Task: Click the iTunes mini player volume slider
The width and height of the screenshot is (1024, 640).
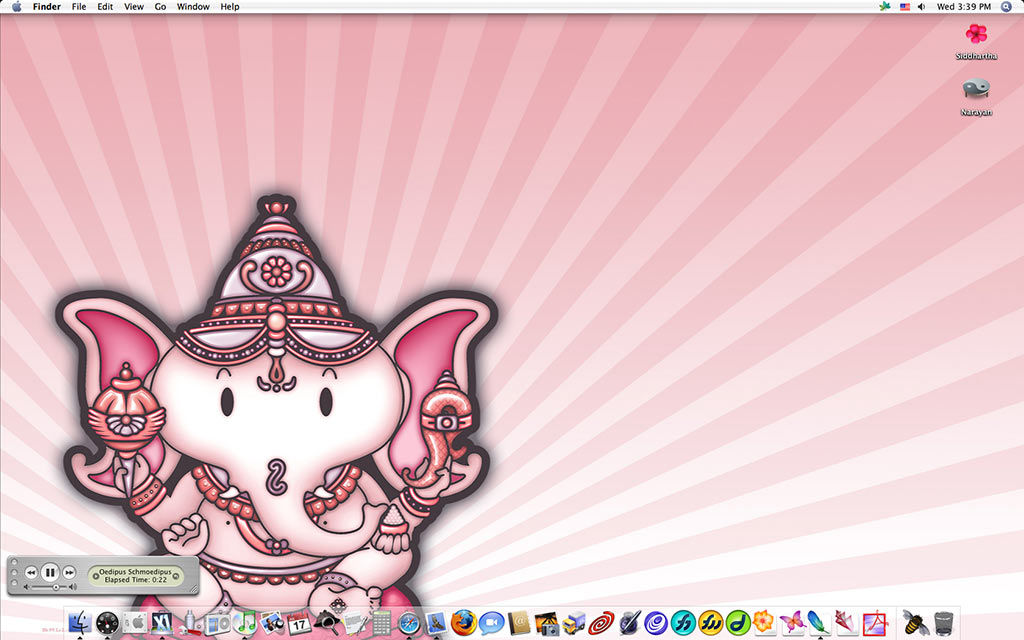Action: coord(50,587)
